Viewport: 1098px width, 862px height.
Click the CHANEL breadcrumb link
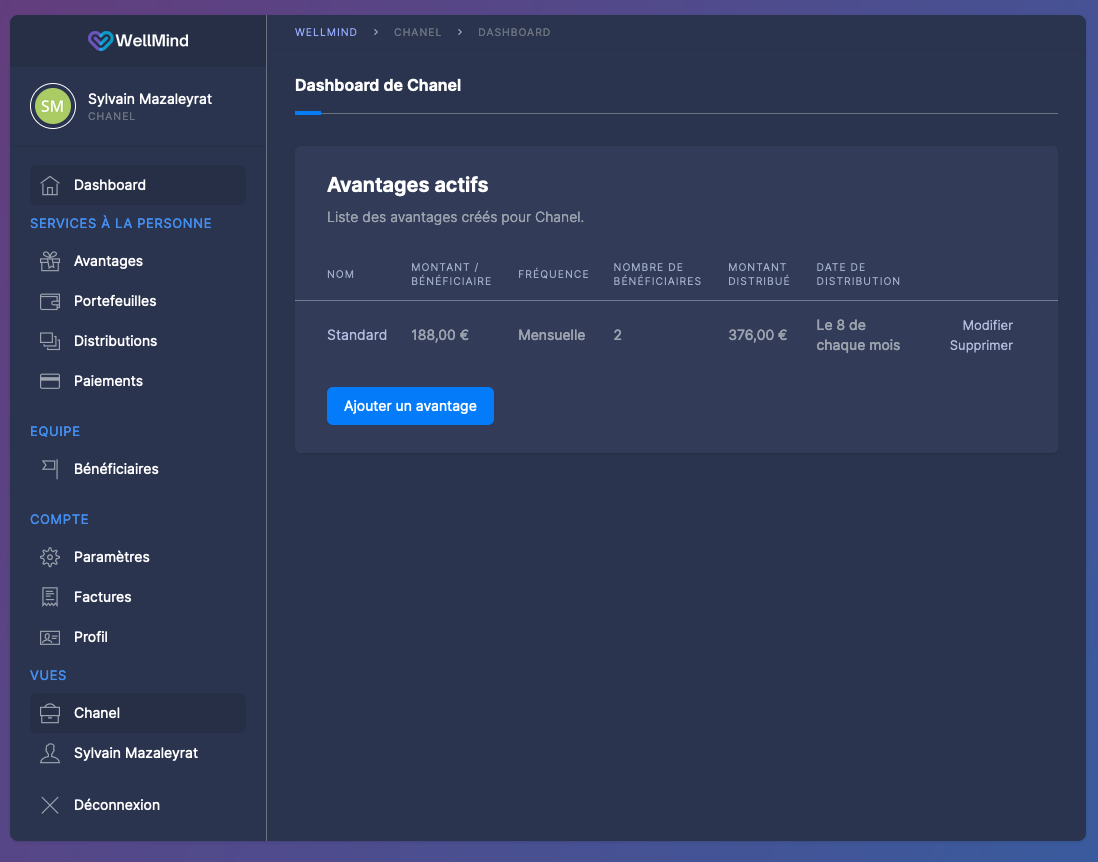coord(417,32)
